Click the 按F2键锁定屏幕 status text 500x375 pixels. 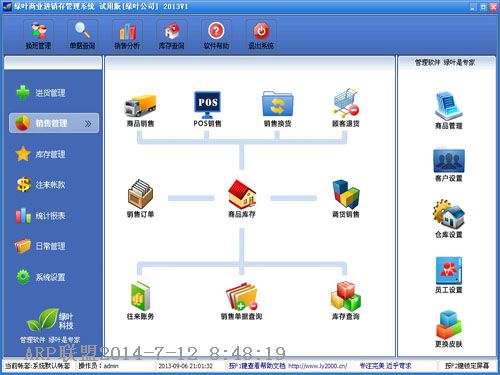(x=467, y=366)
